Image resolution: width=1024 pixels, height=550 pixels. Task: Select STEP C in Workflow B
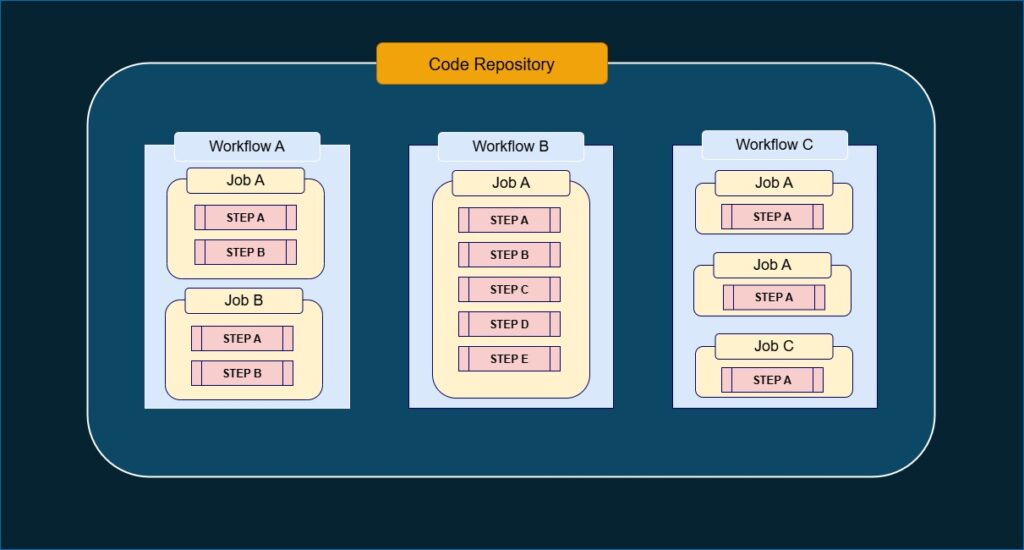click(x=509, y=289)
